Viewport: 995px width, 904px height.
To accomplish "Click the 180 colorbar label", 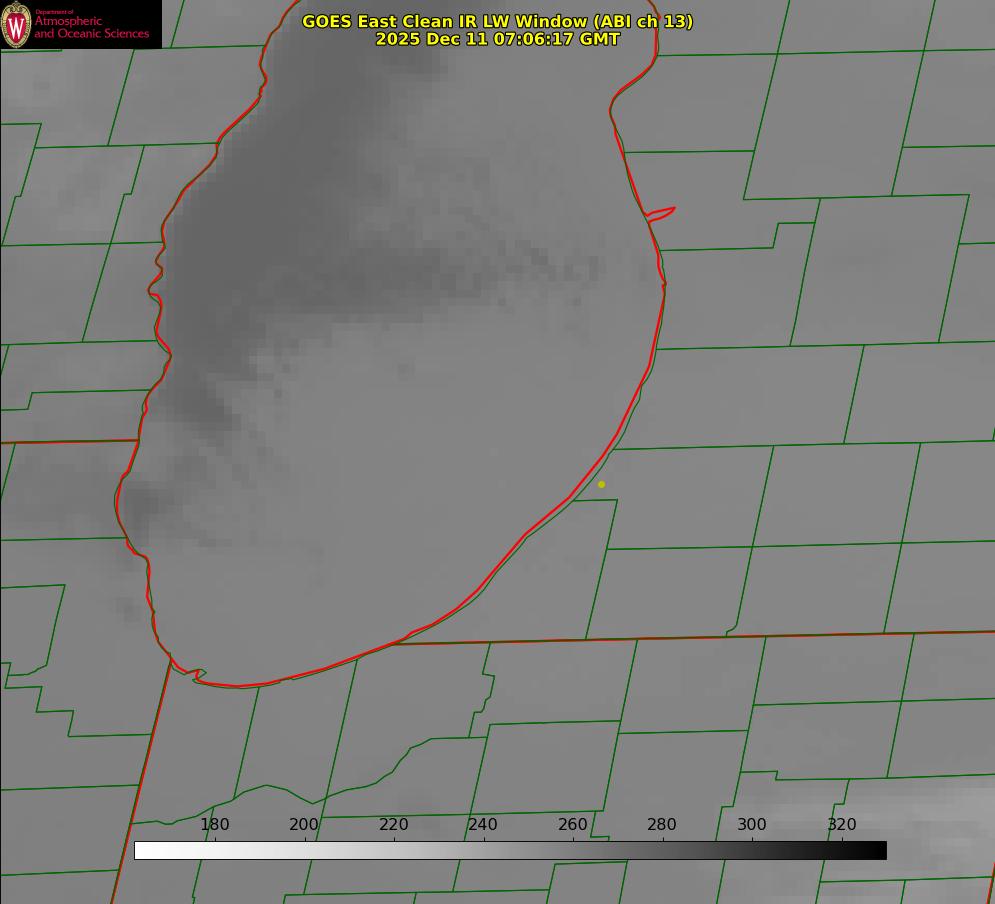I will click(214, 824).
